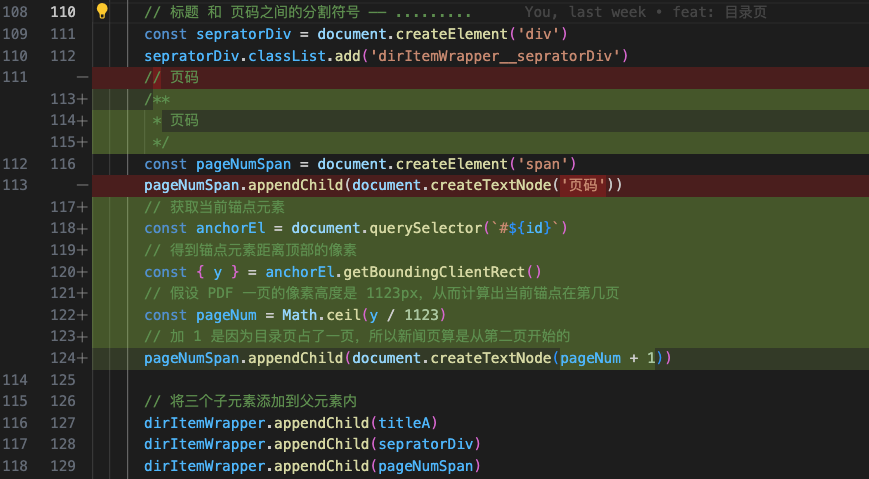The width and height of the screenshot is (869, 479).
Task: Click the lightbulb code action icon
Action: coord(102,11)
